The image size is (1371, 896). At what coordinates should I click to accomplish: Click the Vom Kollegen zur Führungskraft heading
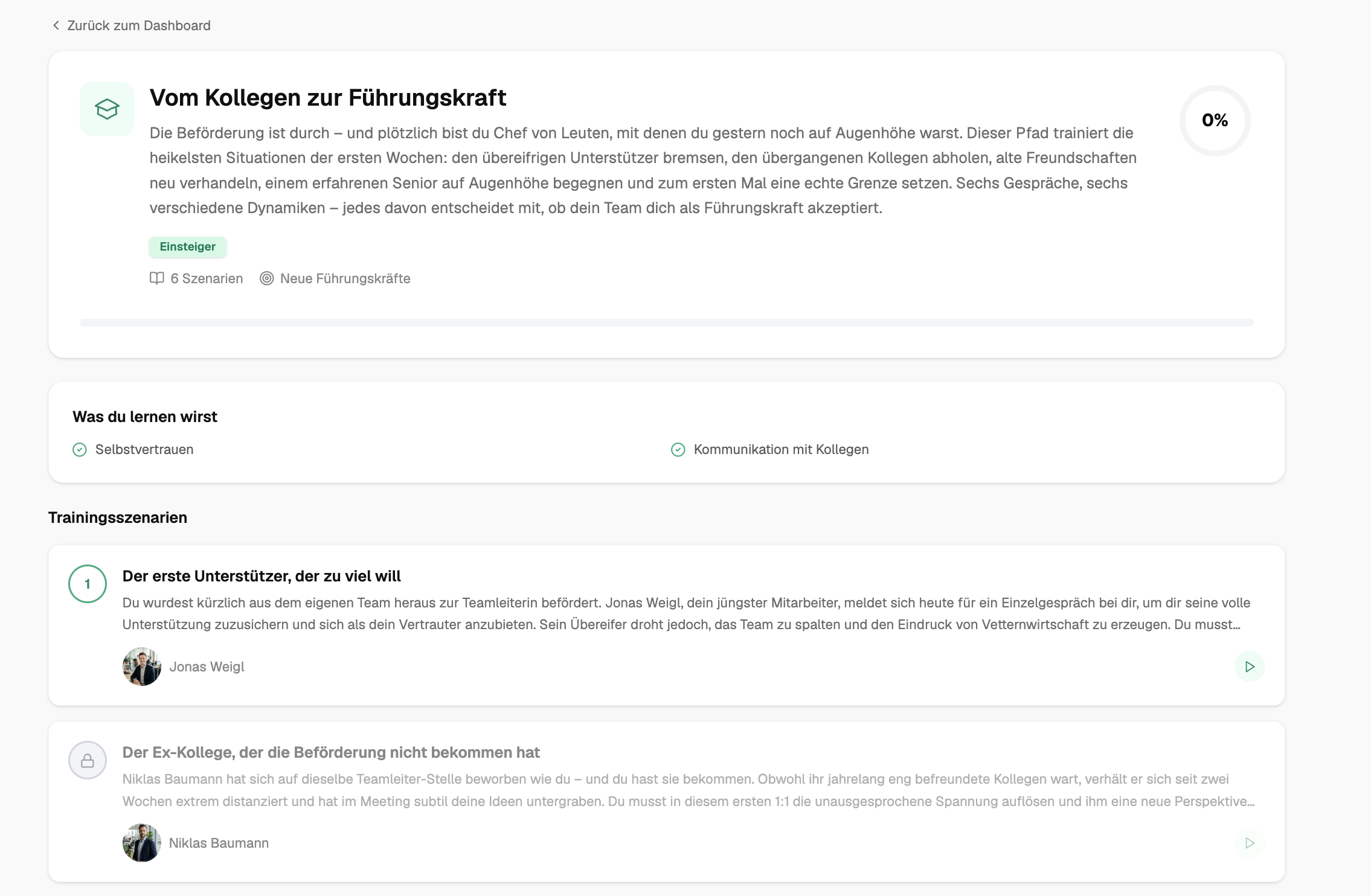(328, 98)
